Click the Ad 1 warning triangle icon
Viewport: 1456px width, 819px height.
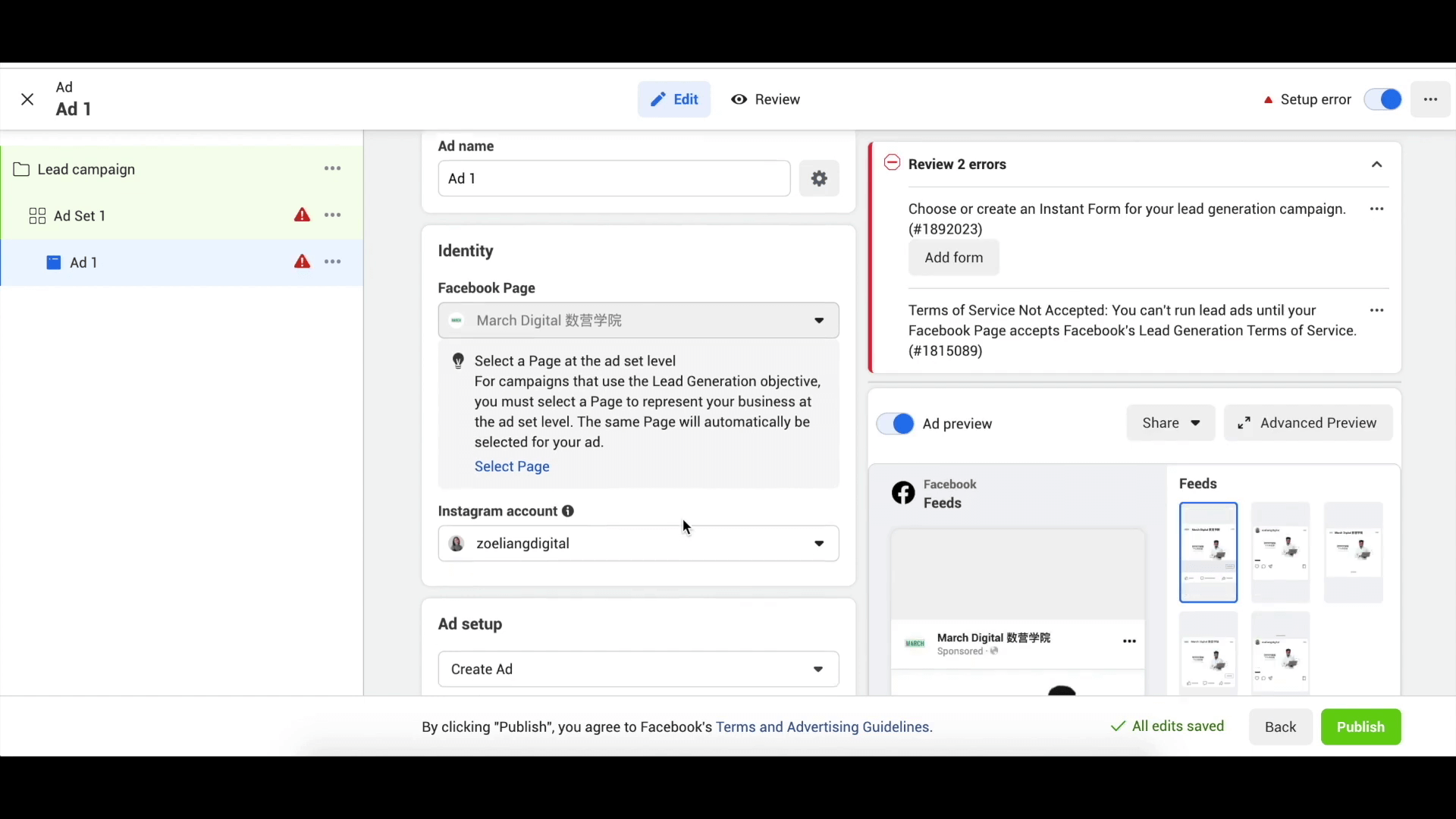click(303, 261)
